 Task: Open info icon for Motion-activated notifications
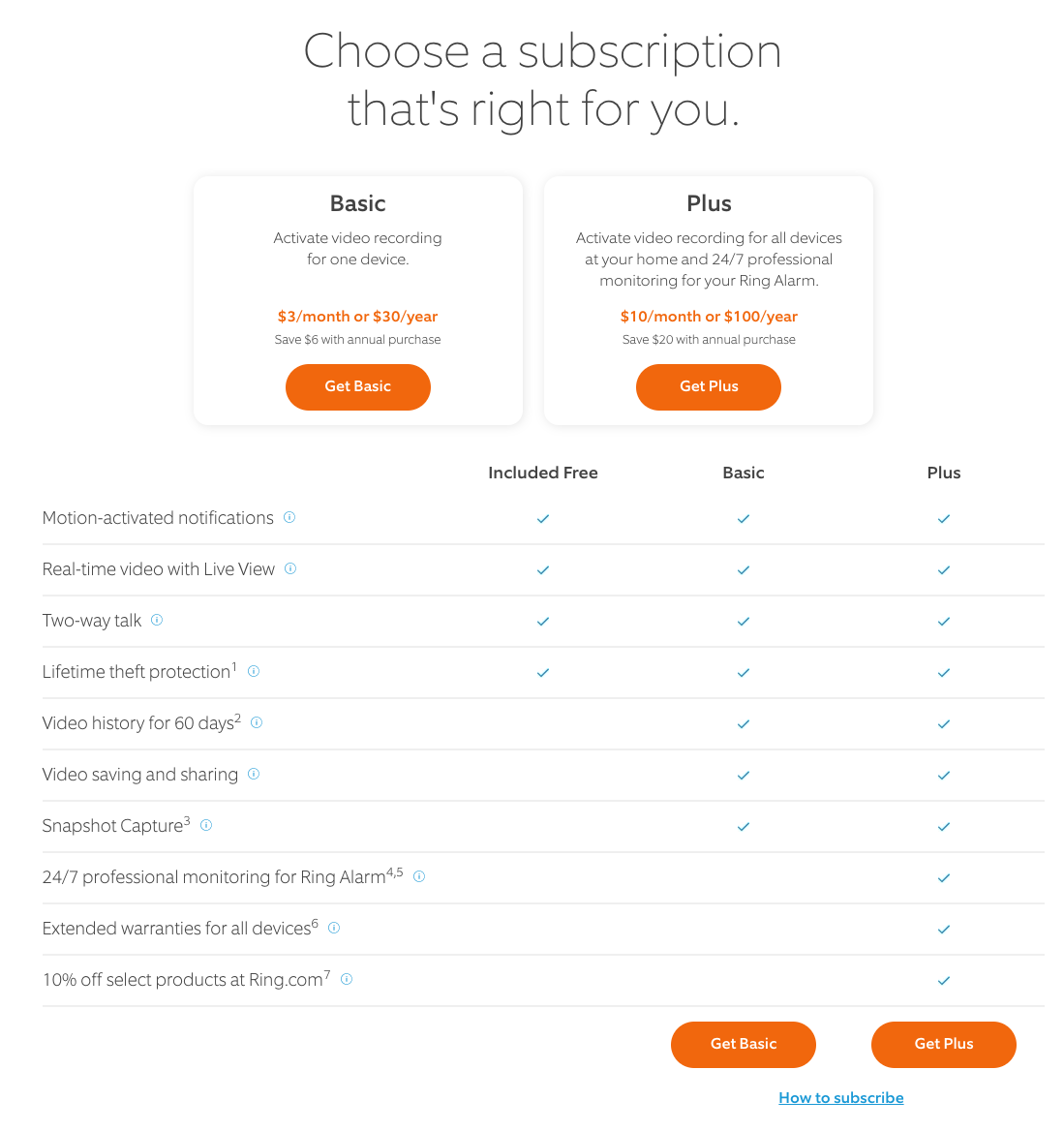(289, 517)
